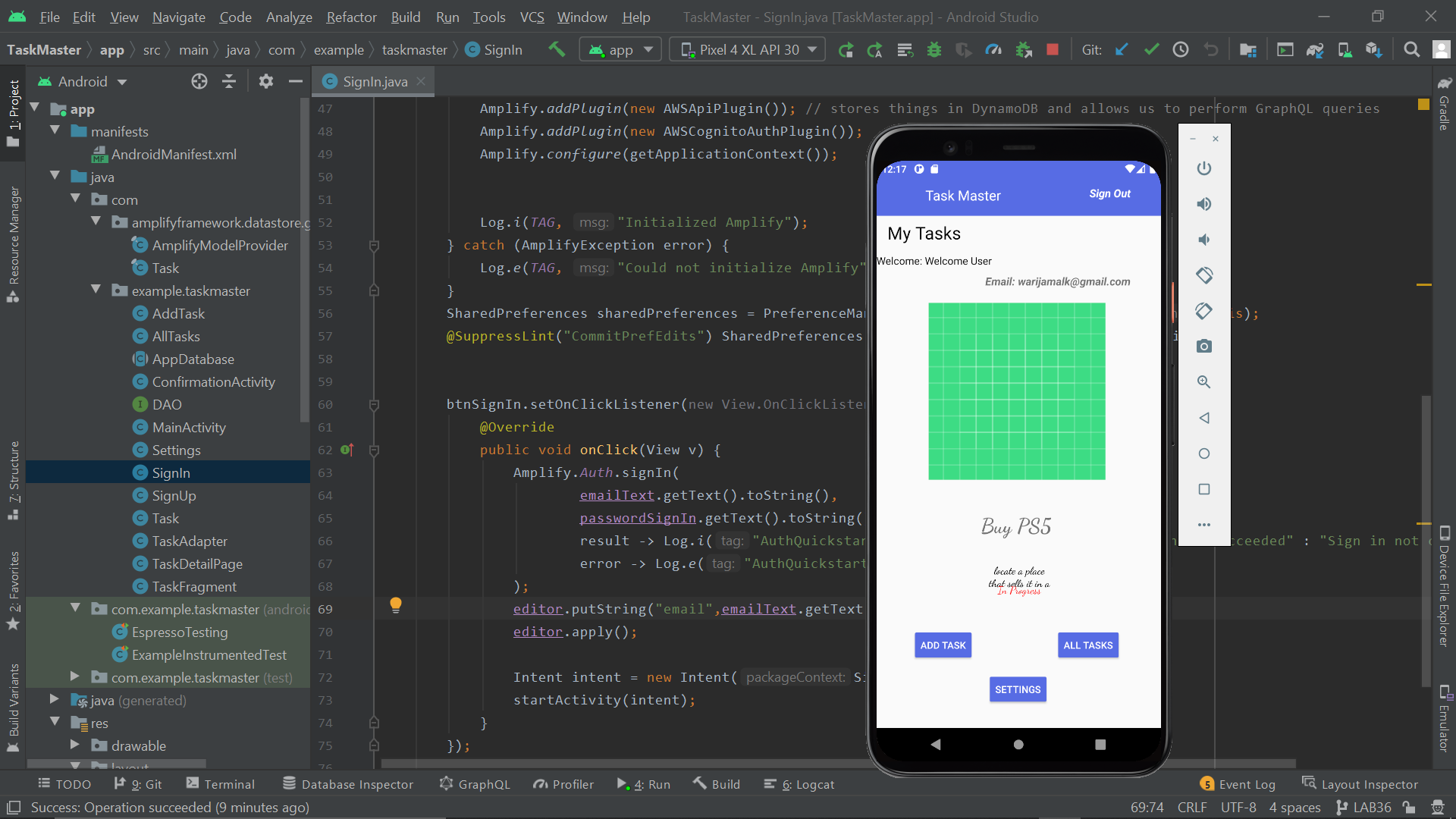Expand the drawable folder in tree

click(74, 745)
